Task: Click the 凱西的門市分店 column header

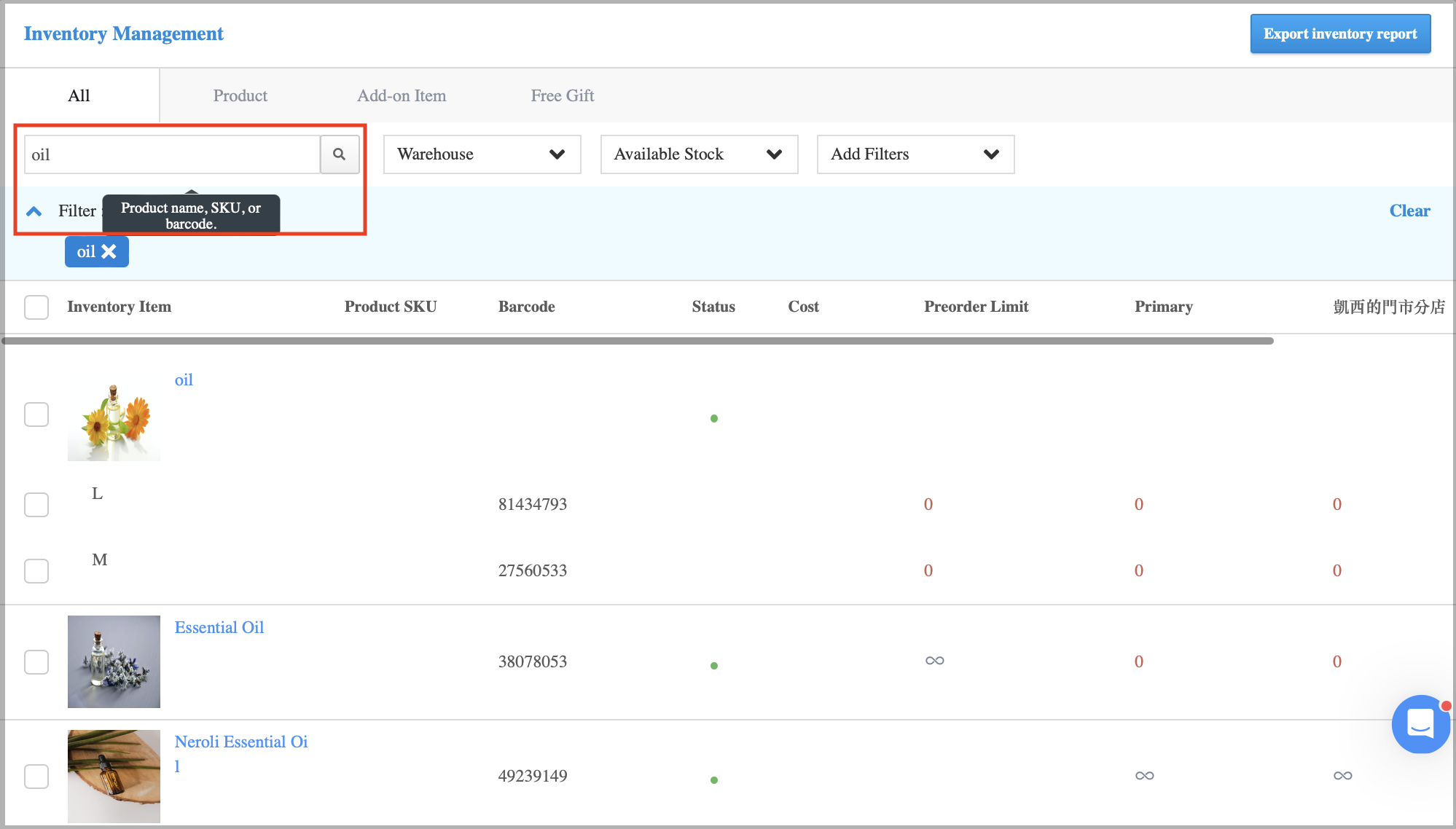Action: click(x=1389, y=307)
